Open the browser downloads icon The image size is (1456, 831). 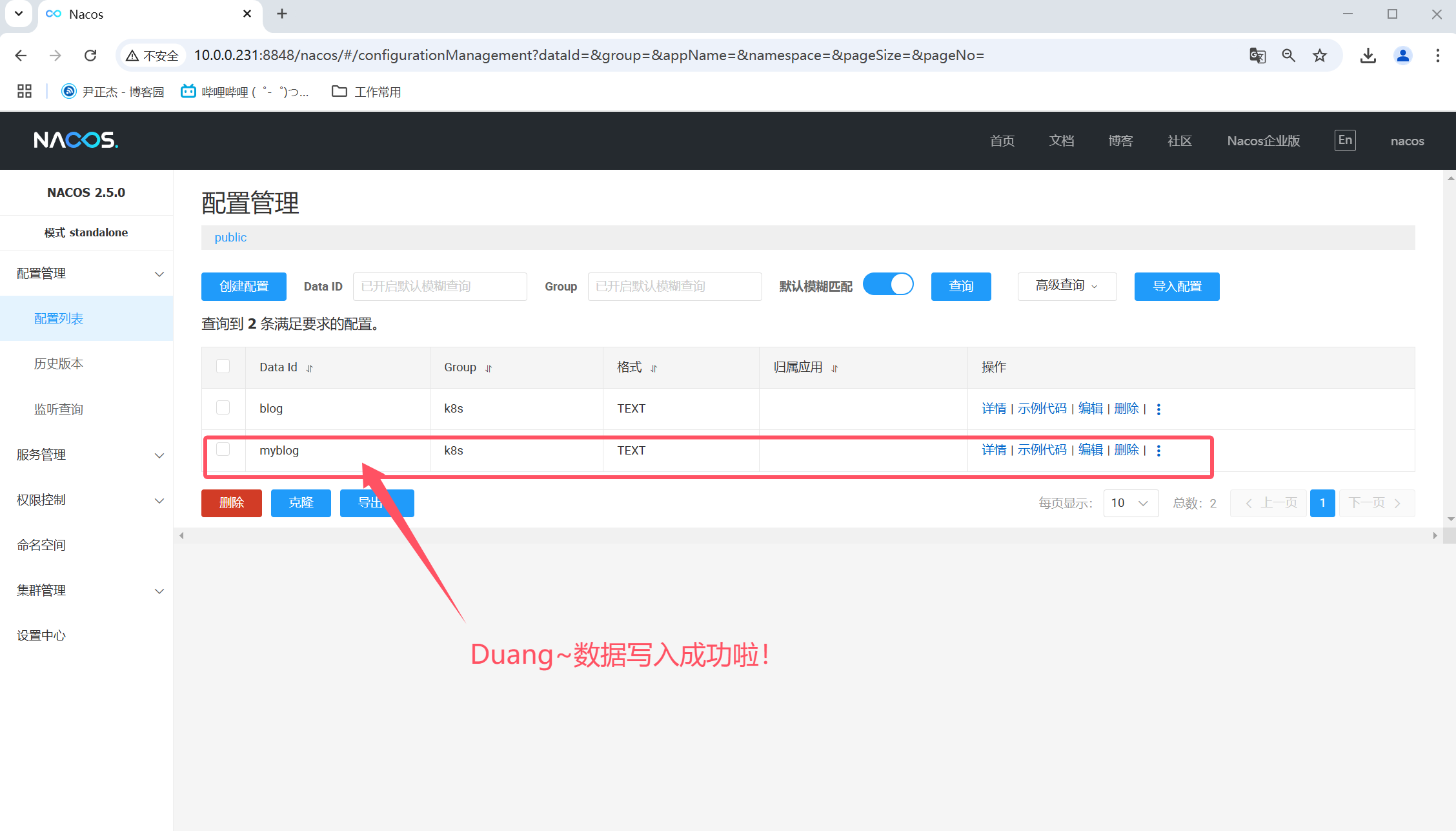(1368, 56)
